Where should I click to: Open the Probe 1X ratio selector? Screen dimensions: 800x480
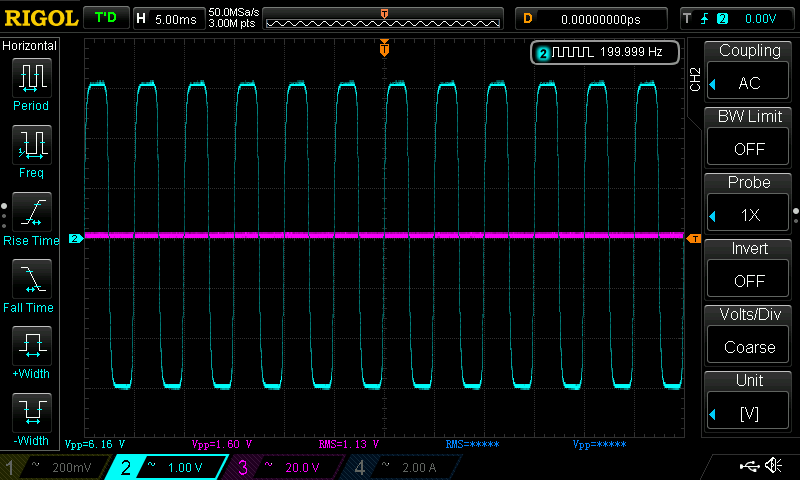click(748, 215)
